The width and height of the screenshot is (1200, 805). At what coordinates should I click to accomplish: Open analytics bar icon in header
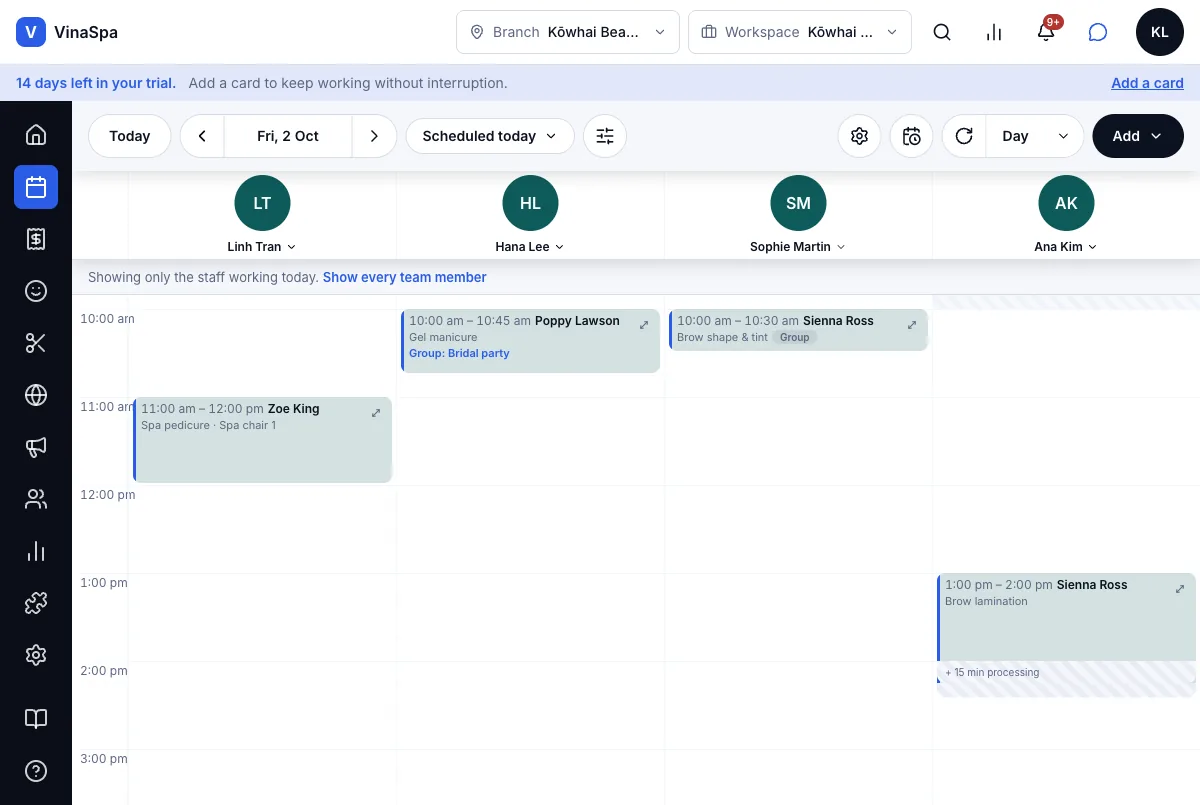pyautogui.click(x=994, y=32)
